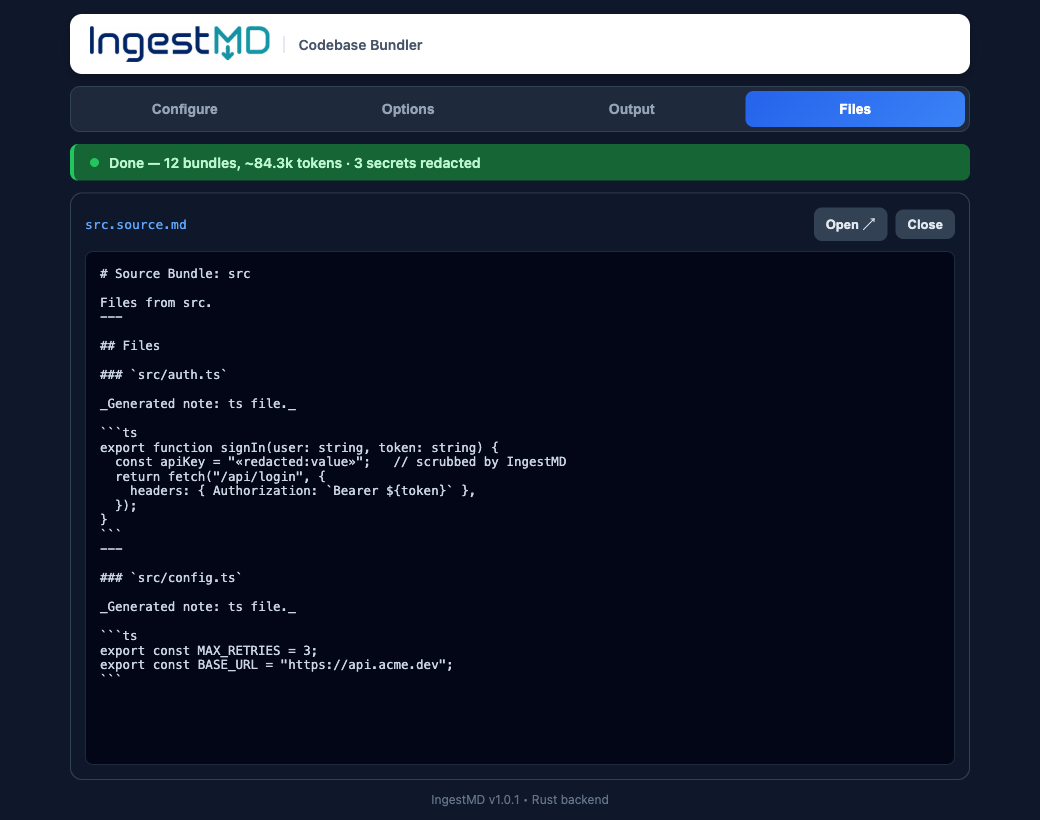The width and height of the screenshot is (1040, 820).
Task: Click the '## Files' heading line
Action: 130,346
